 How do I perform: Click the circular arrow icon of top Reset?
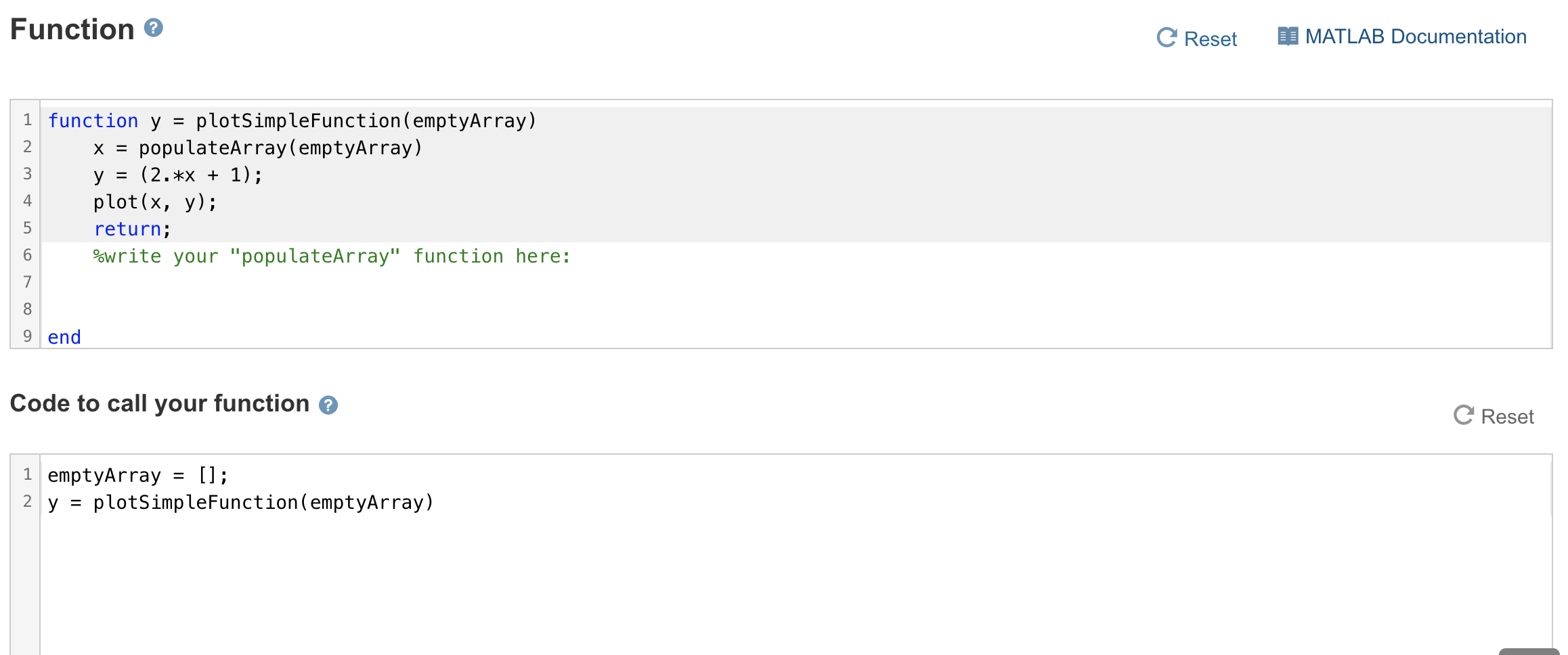click(x=1167, y=37)
